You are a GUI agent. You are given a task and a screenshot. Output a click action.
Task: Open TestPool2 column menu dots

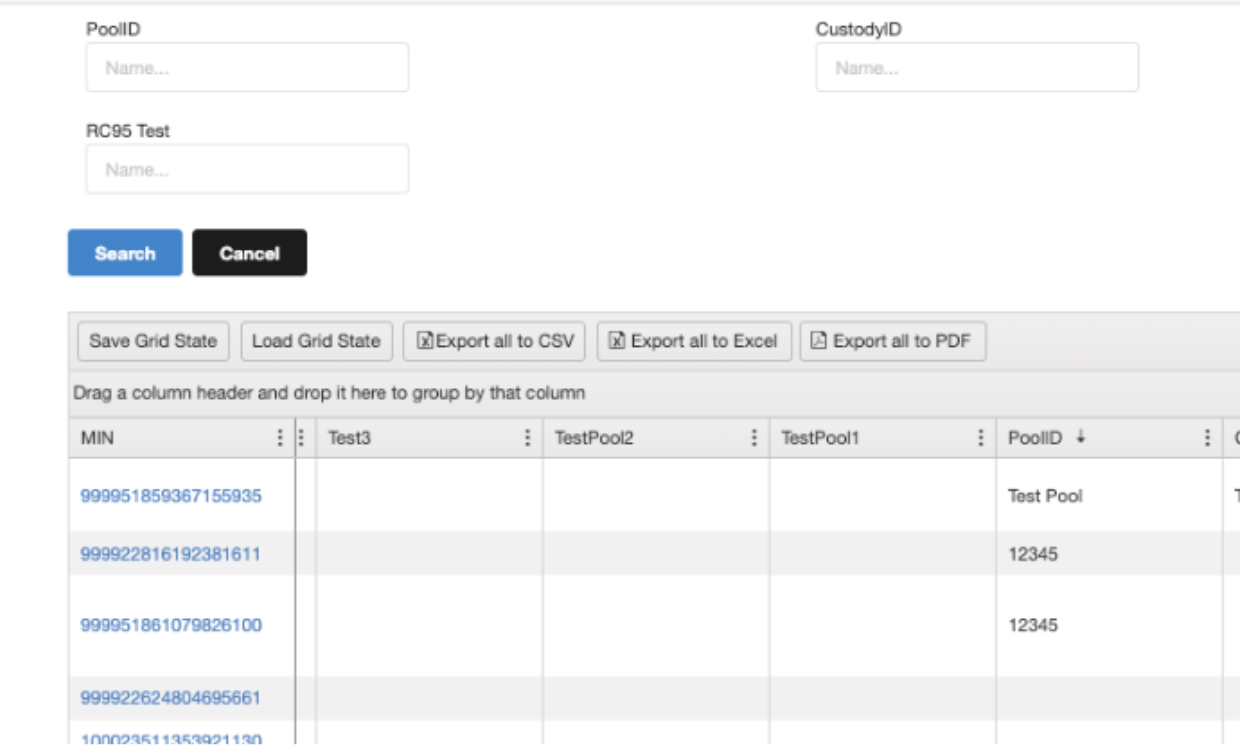pos(754,438)
